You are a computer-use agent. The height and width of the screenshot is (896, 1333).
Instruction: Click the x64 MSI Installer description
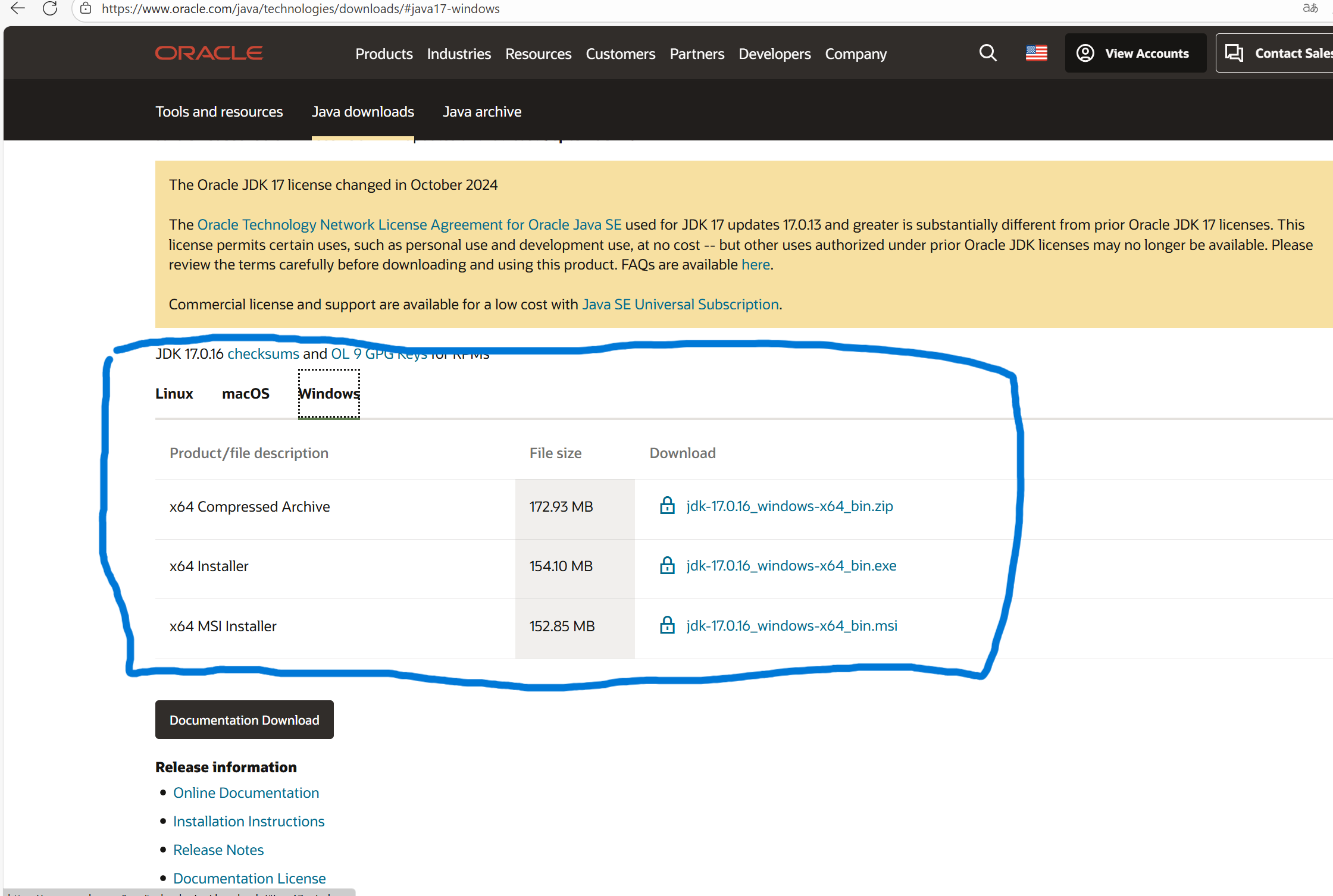tap(223, 626)
